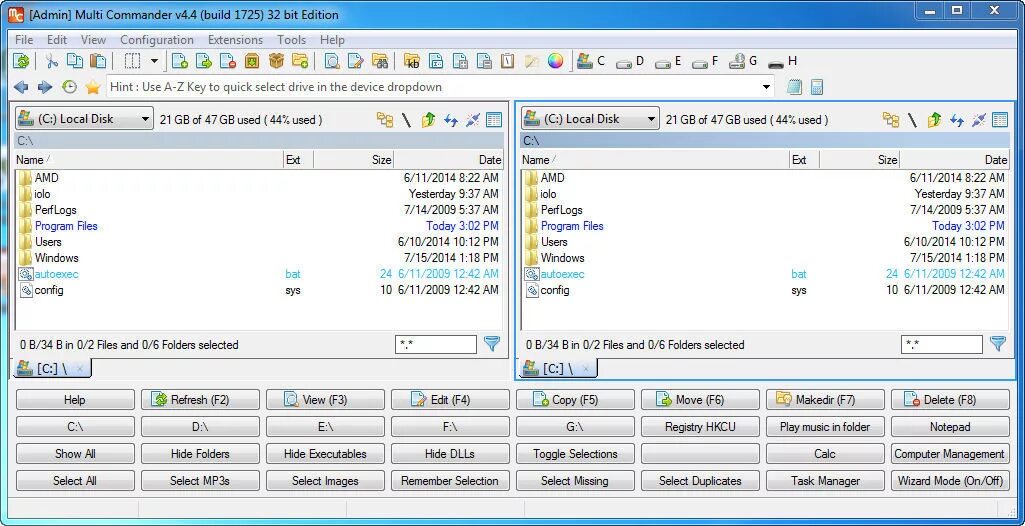
Task: Open the selection dropdown arrow in toolbar
Action: tap(154, 61)
